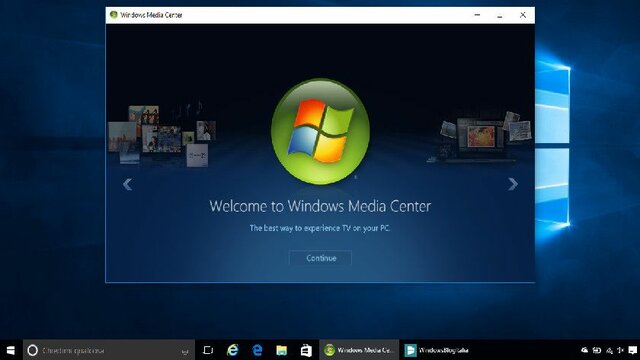Go to previous slide with left arrow
This screenshot has height=360, width=640.
tap(127, 184)
